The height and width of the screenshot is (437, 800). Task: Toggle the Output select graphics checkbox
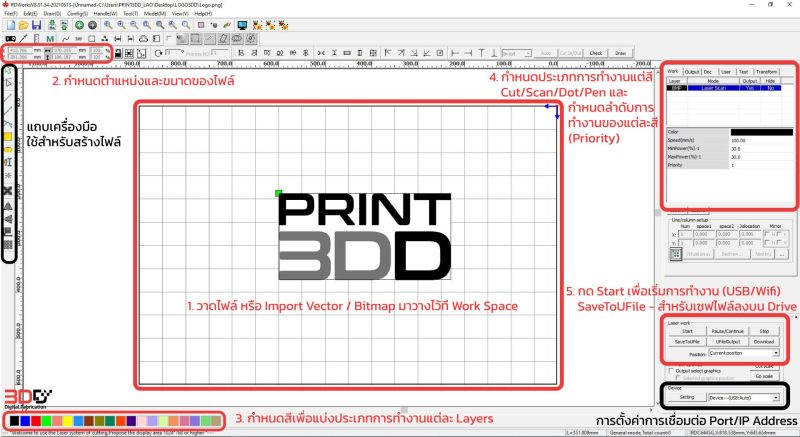671,371
